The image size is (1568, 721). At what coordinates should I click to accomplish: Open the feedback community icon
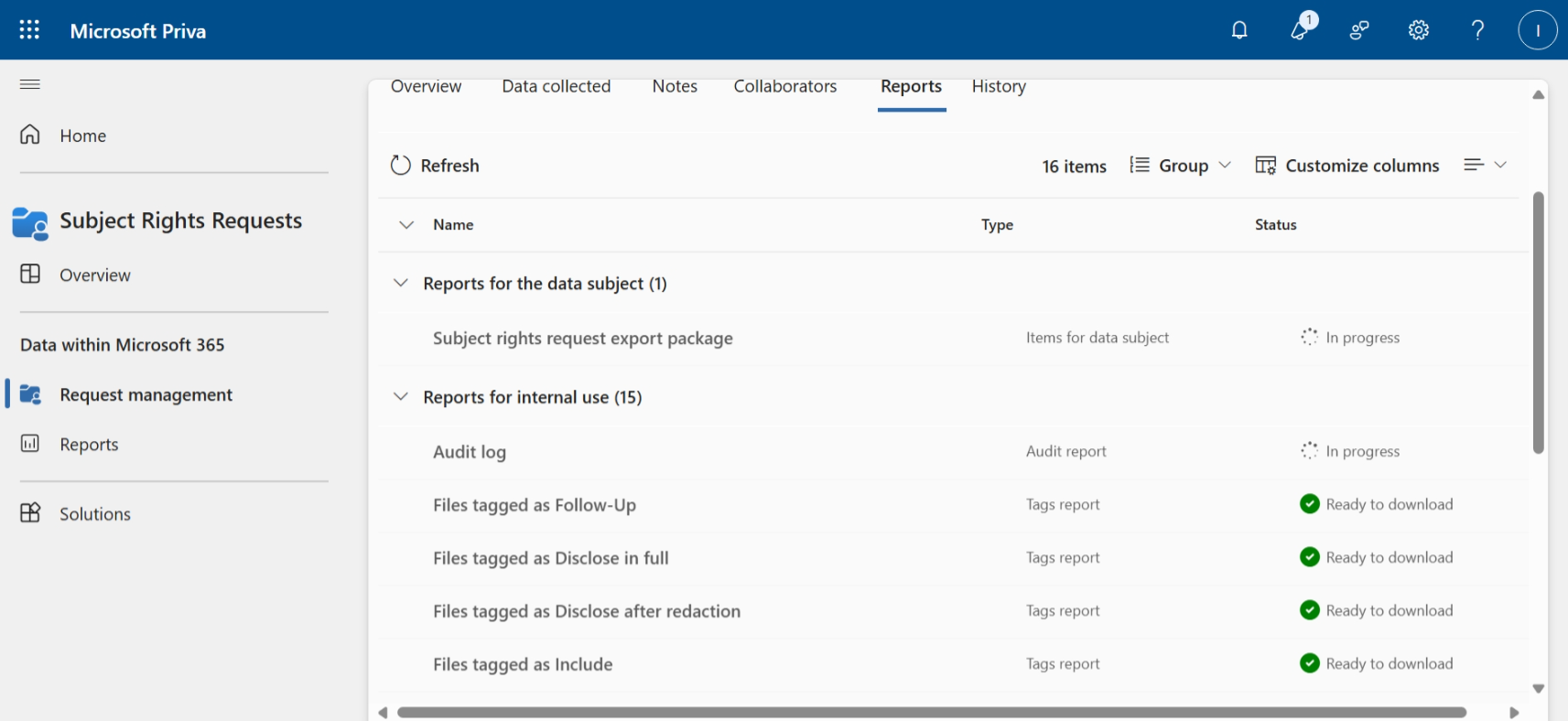tap(1359, 30)
